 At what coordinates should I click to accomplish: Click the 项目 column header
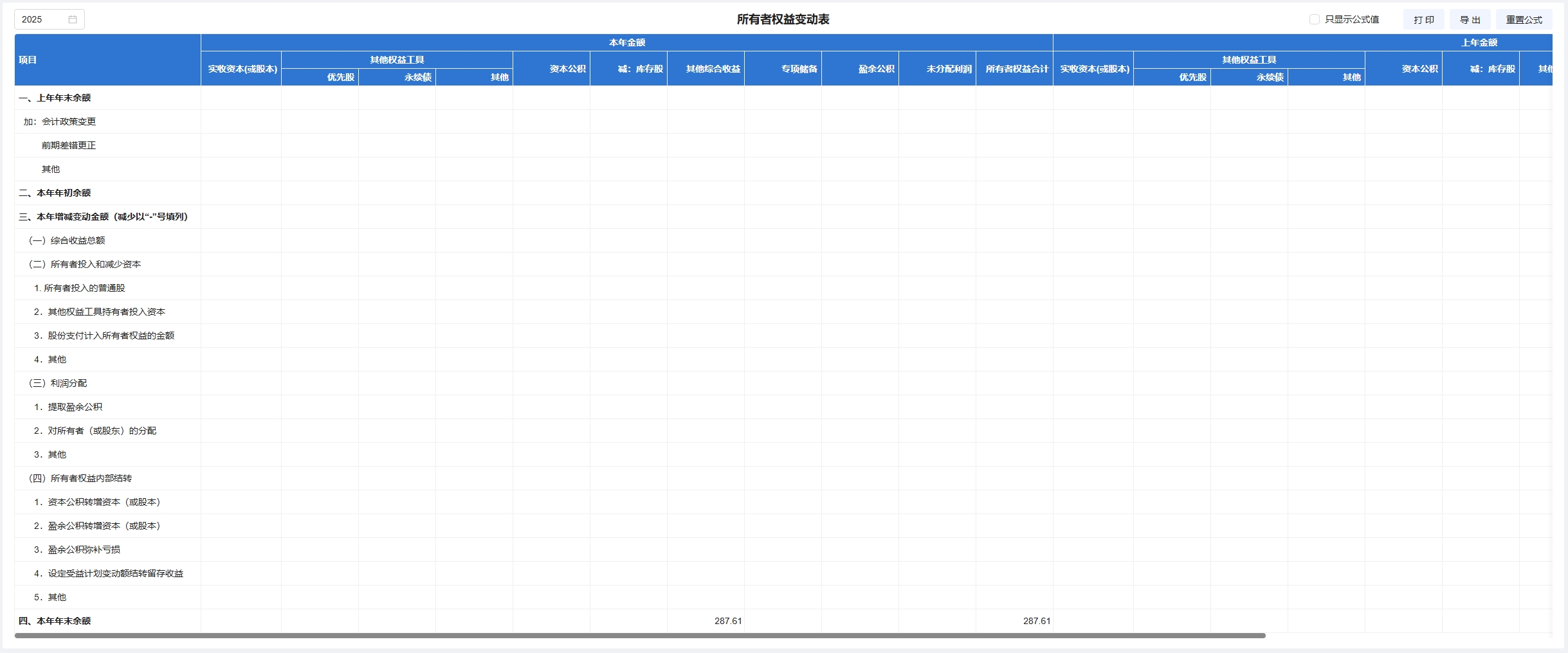[x=28, y=60]
